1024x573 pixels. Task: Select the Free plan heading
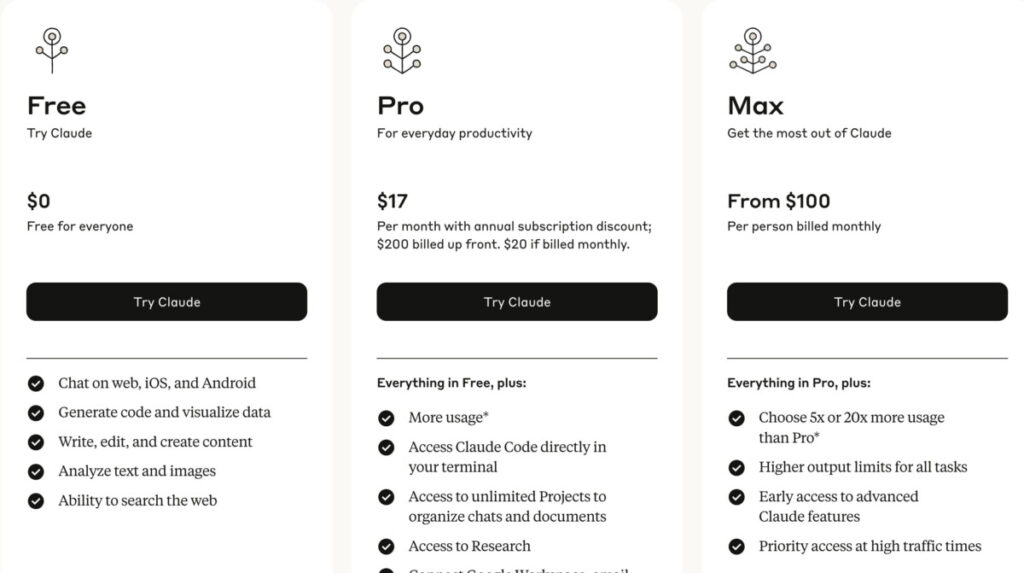coord(57,106)
